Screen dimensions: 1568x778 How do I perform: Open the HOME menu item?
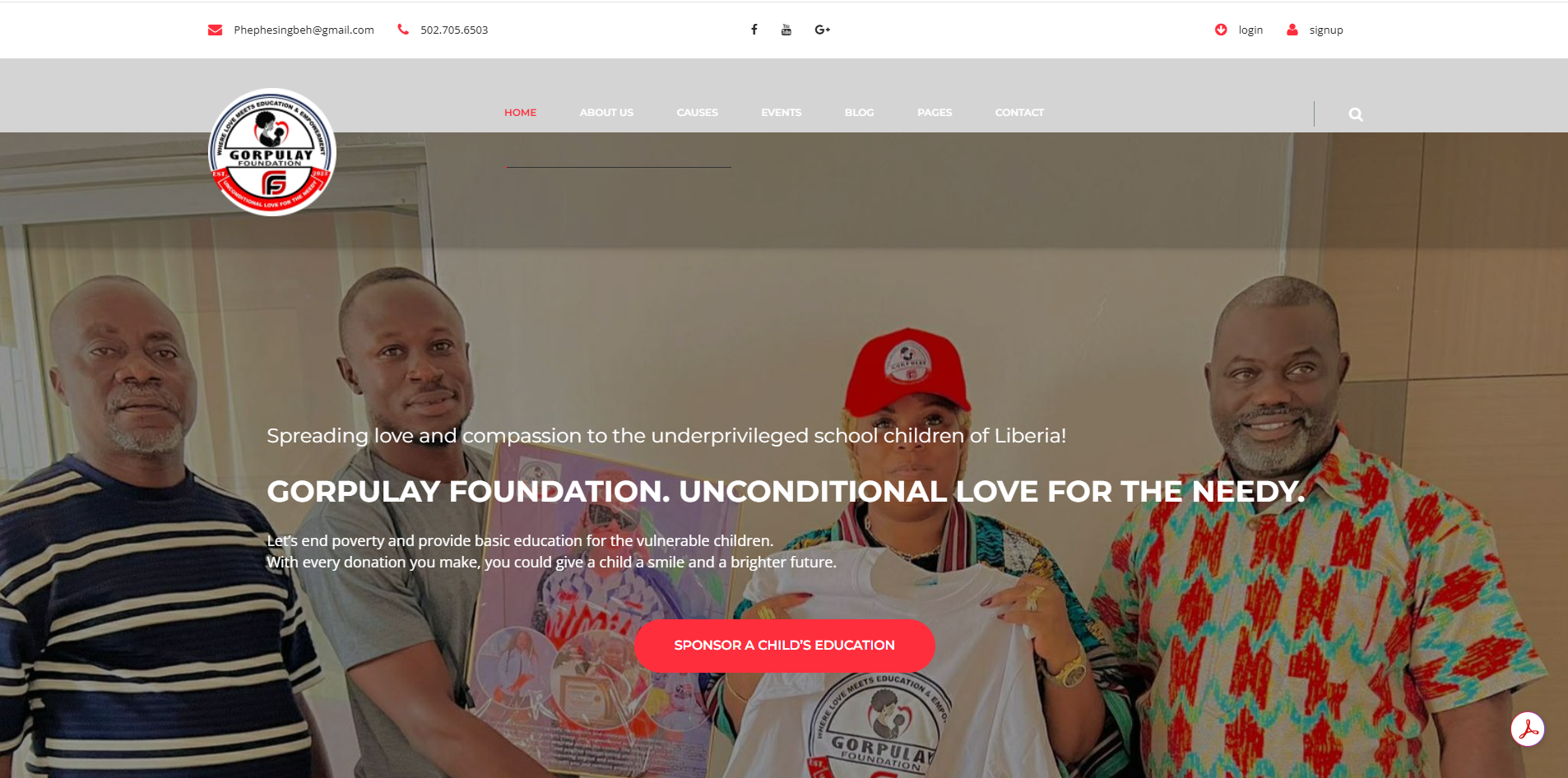coord(520,113)
